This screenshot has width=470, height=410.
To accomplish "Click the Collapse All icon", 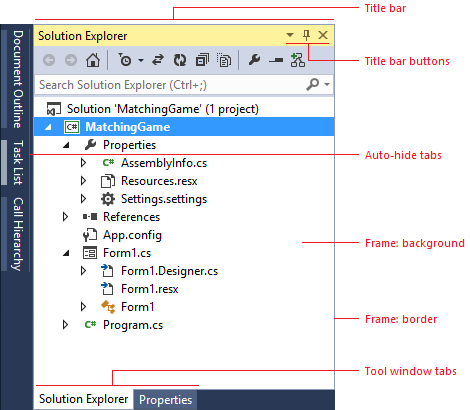I will point(202,60).
